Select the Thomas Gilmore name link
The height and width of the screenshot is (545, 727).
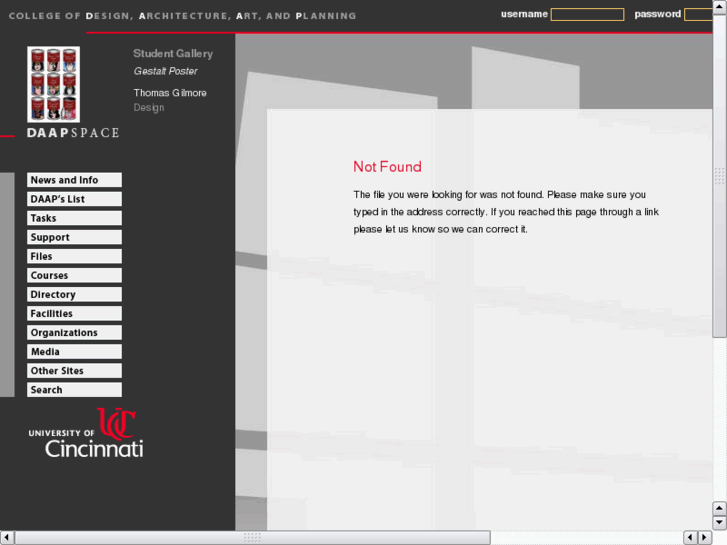[170, 93]
